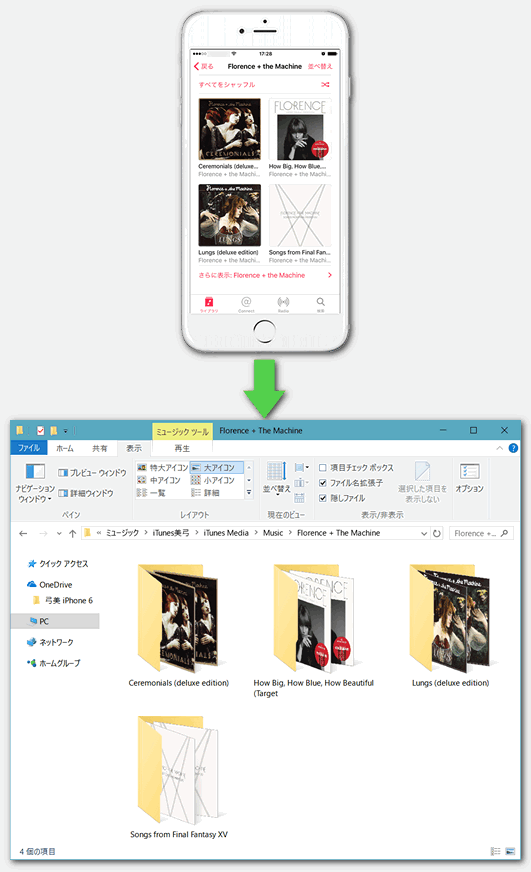The height and width of the screenshot is (872, 531).
Task: Tap the Radio tab icon on the iPhone
Action: [x=283, y=304]
